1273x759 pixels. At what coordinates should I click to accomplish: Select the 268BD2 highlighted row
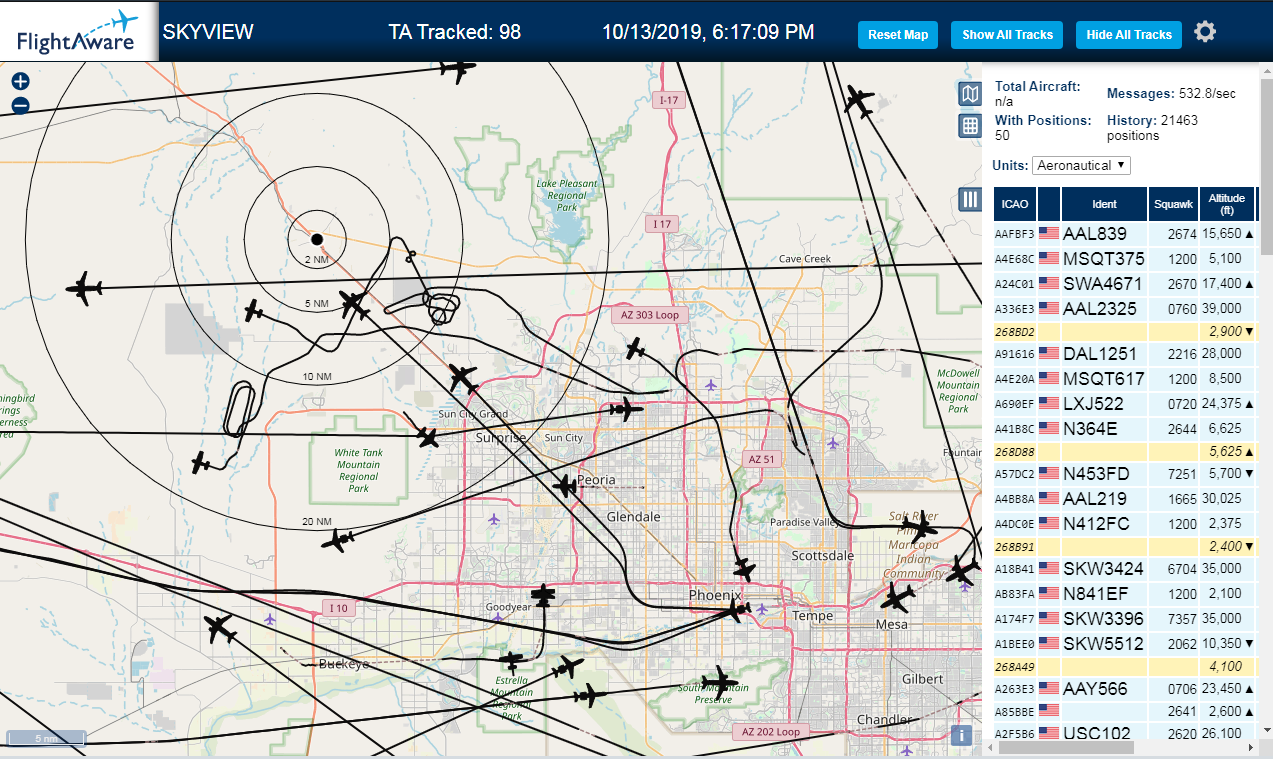coord(1125,331)
